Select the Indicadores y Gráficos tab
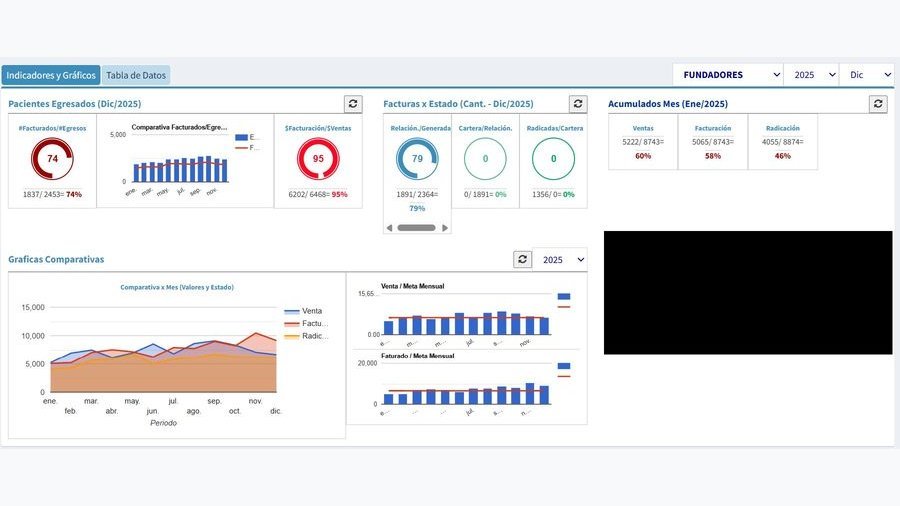 point(51,75)
